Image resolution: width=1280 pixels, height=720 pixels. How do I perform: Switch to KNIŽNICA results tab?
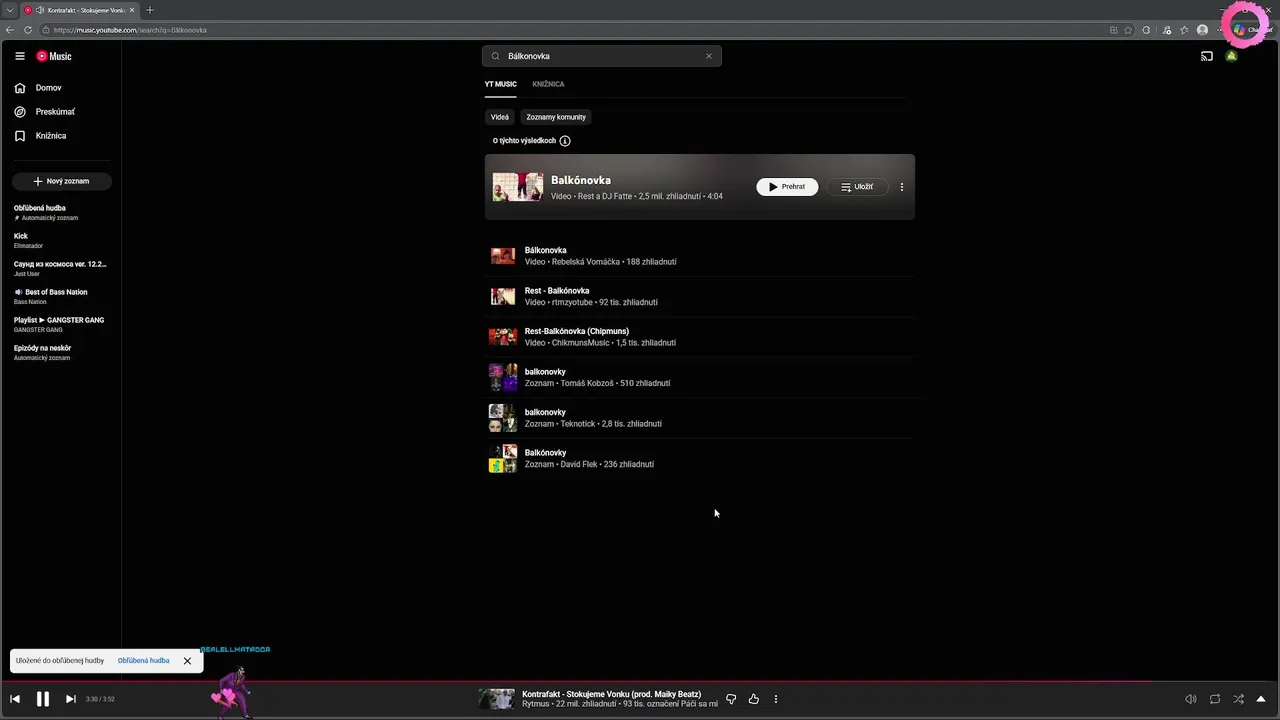(548, 84)
